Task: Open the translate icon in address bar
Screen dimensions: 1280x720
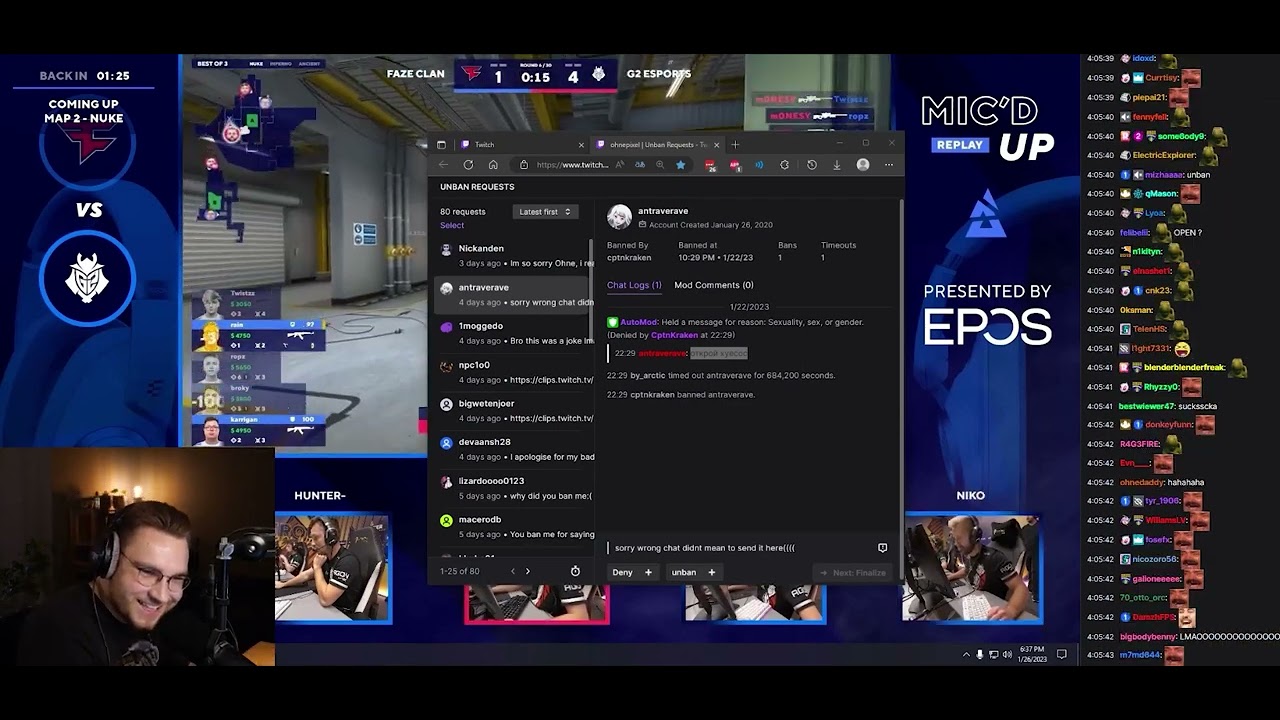Action: pyautogui.click(x=640, y=165)
